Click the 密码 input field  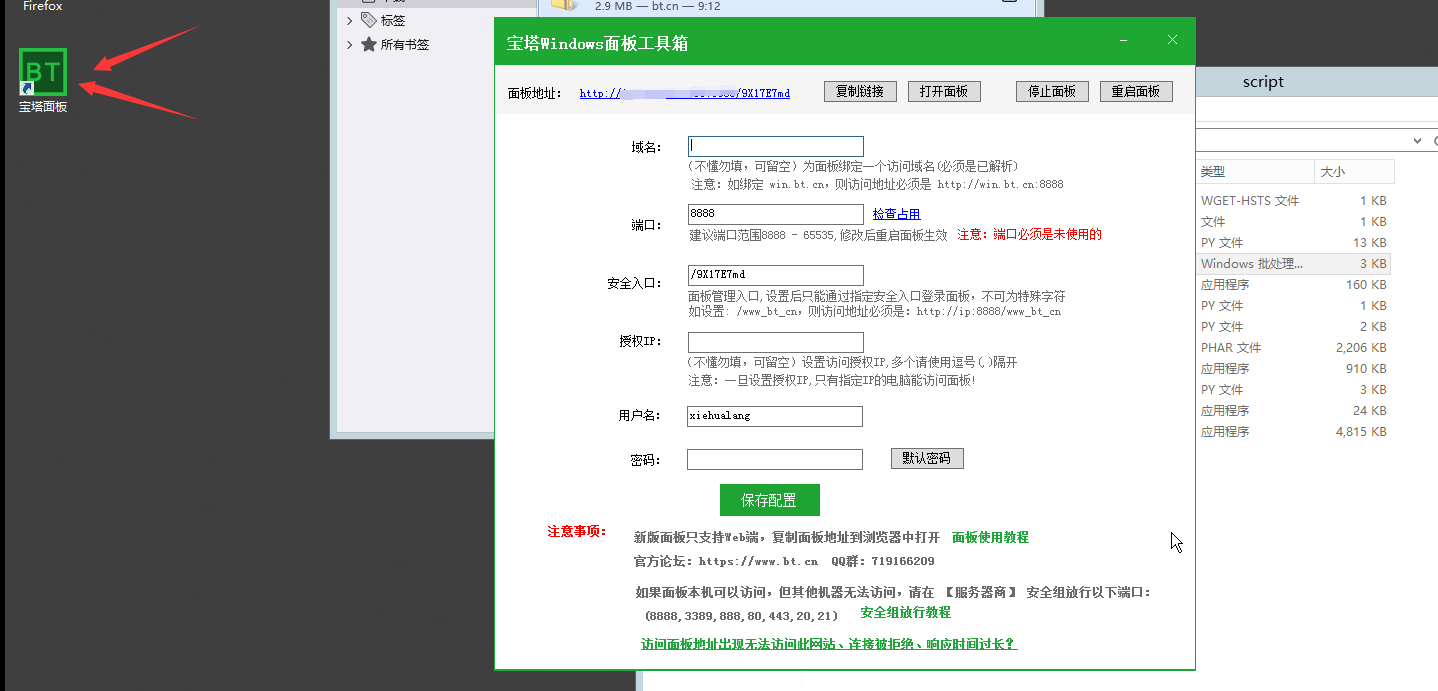pyautogui.click(x=775, y=459)
